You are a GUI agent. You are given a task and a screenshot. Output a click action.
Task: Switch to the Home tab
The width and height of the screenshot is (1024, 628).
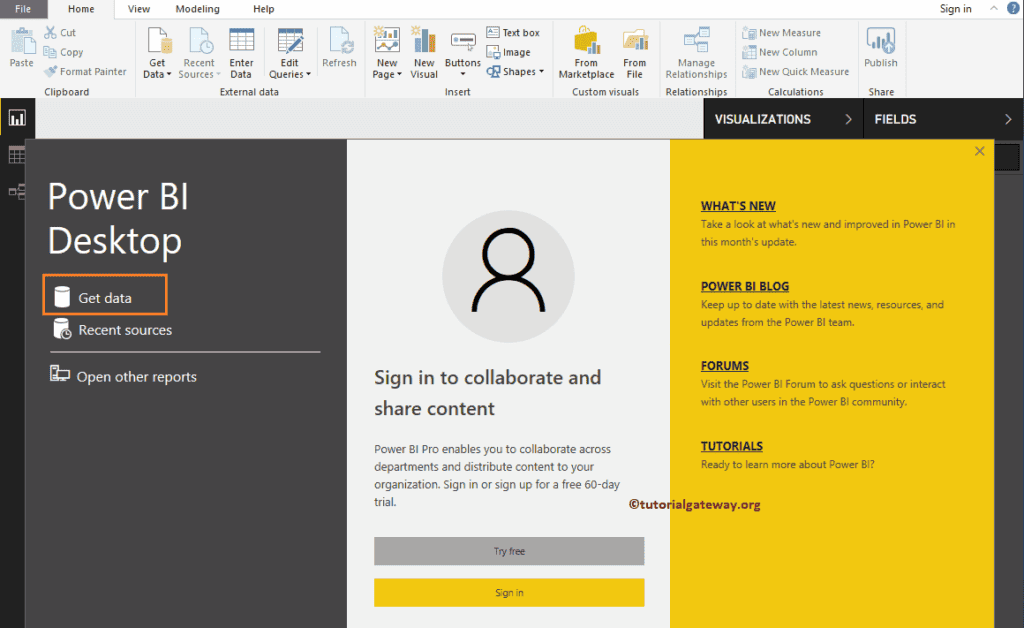pos(81,8)
